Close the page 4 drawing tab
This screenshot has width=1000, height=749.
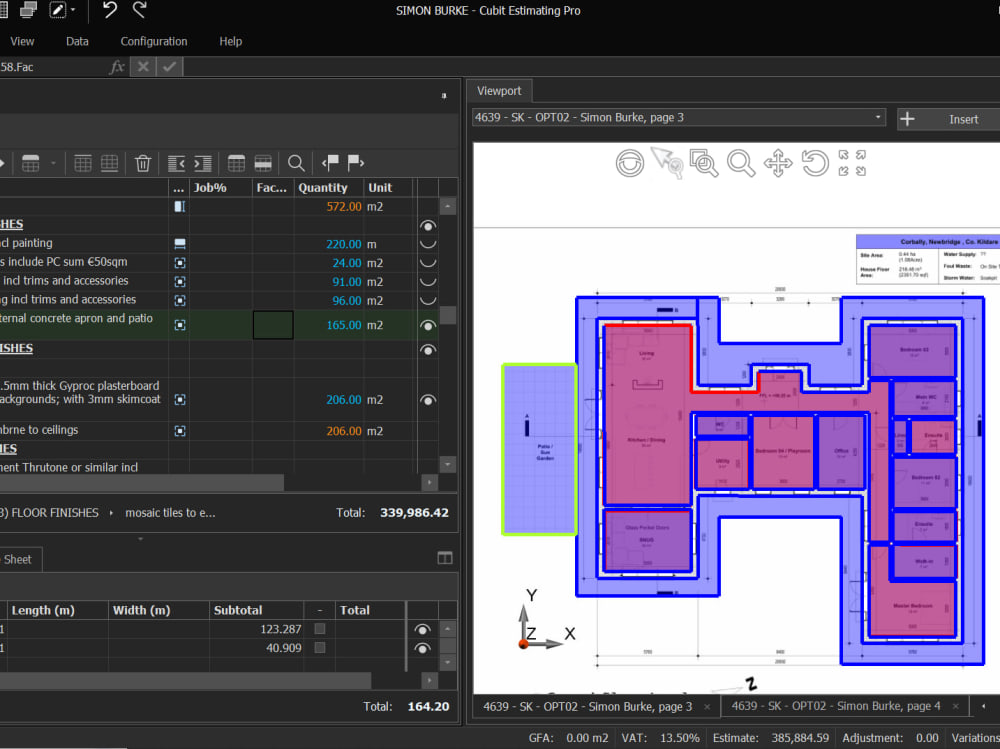(x=955, y=706)
